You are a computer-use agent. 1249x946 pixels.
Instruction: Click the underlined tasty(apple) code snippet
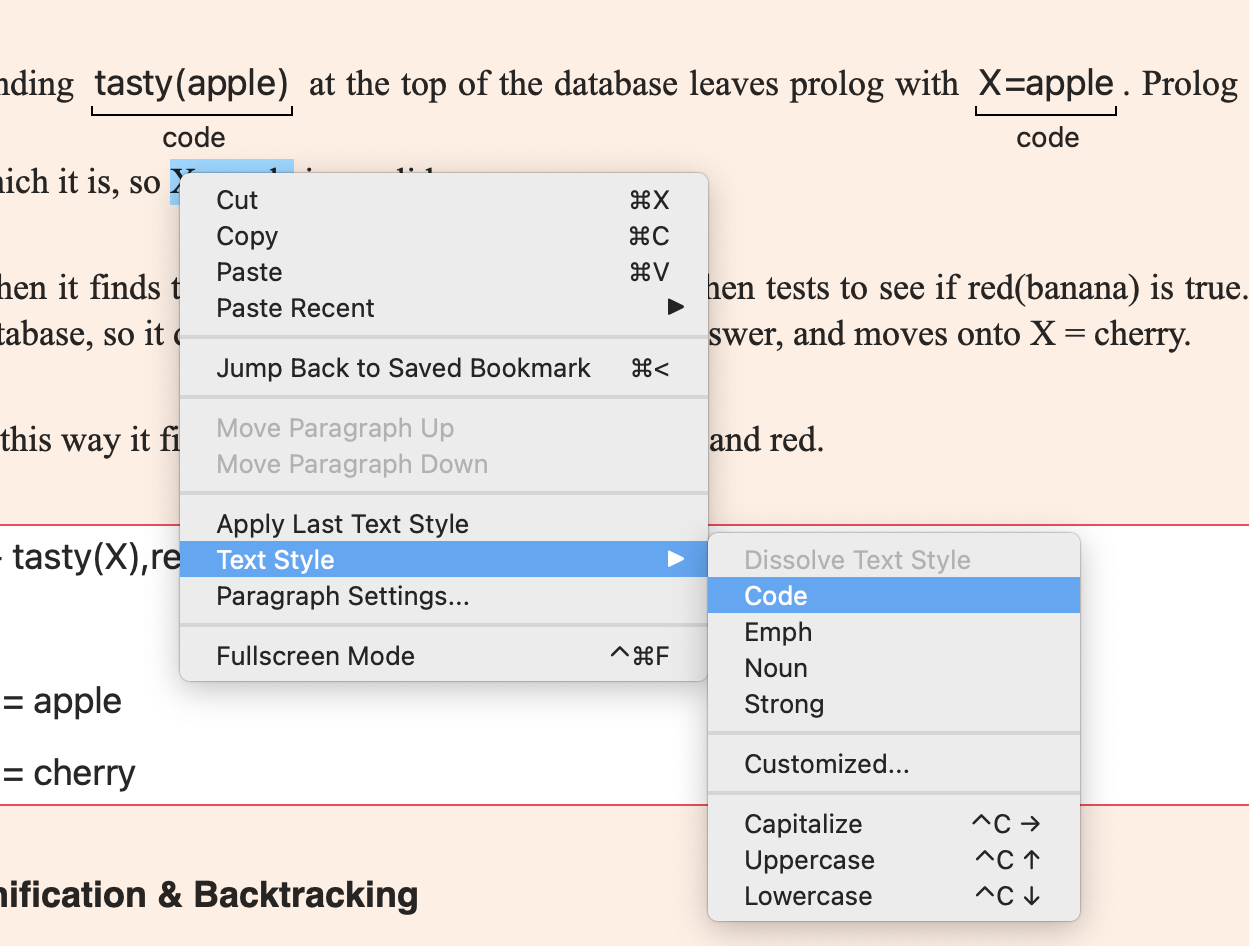click(x=191, y=84)
